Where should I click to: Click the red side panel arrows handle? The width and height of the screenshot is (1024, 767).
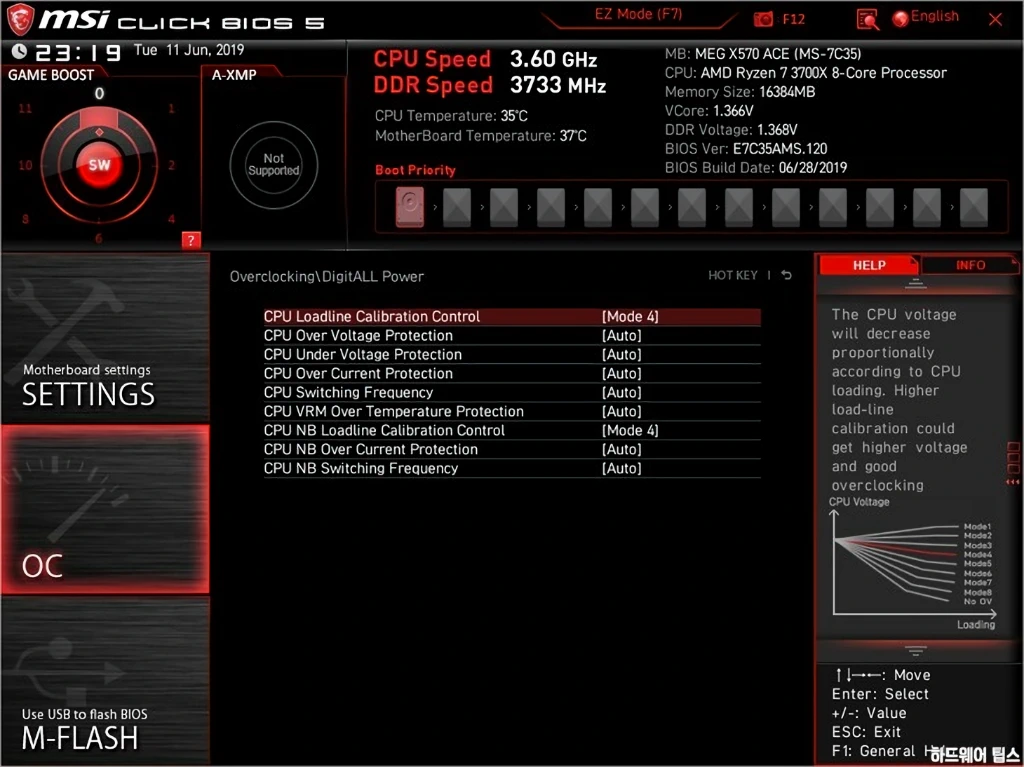click(1013, 481)
